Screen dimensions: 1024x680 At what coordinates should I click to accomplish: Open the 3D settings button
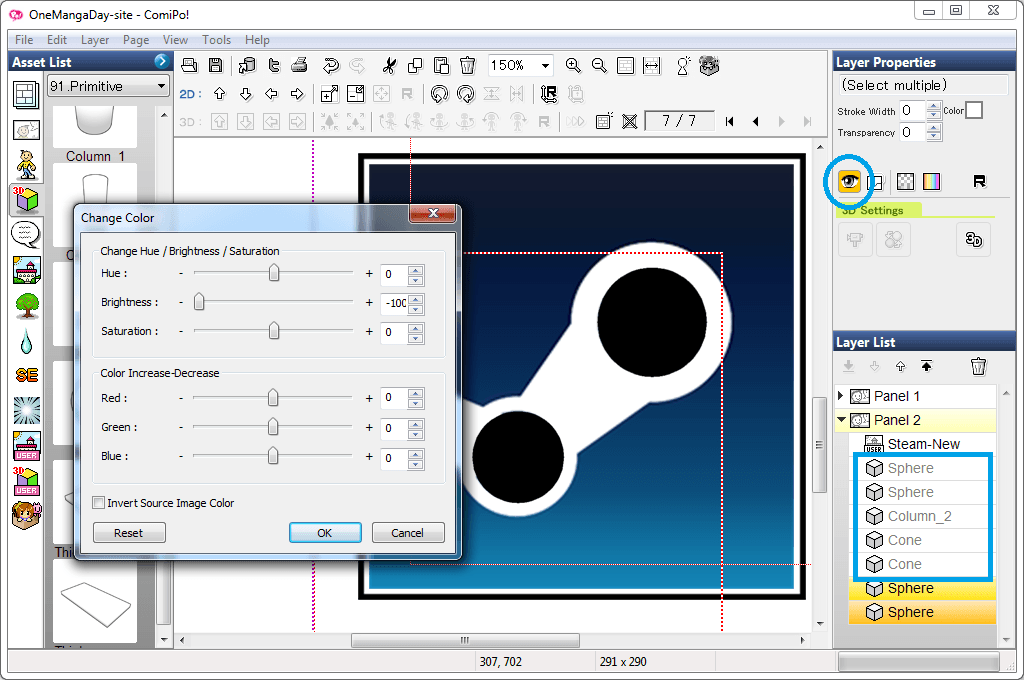(x=974, y=240)
